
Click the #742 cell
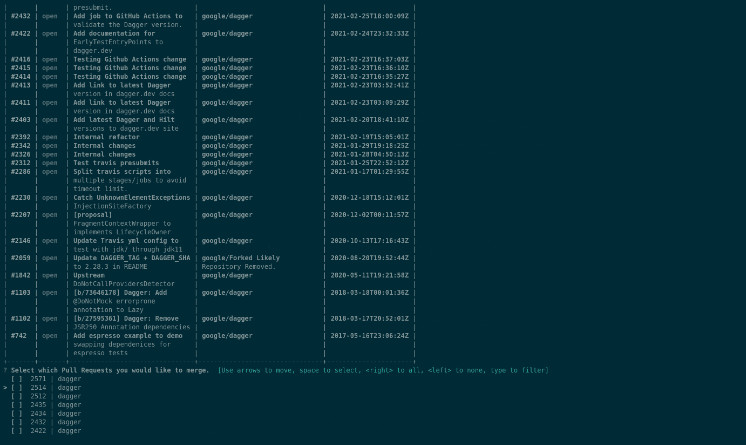tap(19, 336)
